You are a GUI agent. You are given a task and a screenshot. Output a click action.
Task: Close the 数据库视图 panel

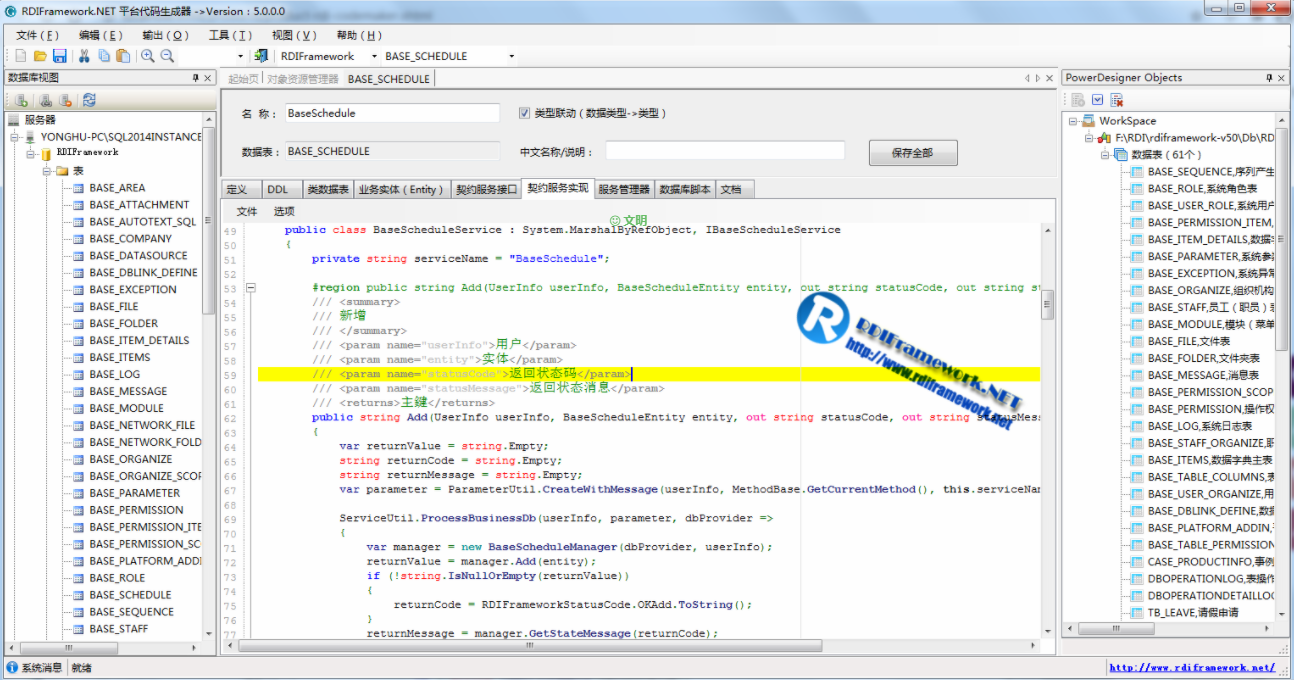pos(208,78)
